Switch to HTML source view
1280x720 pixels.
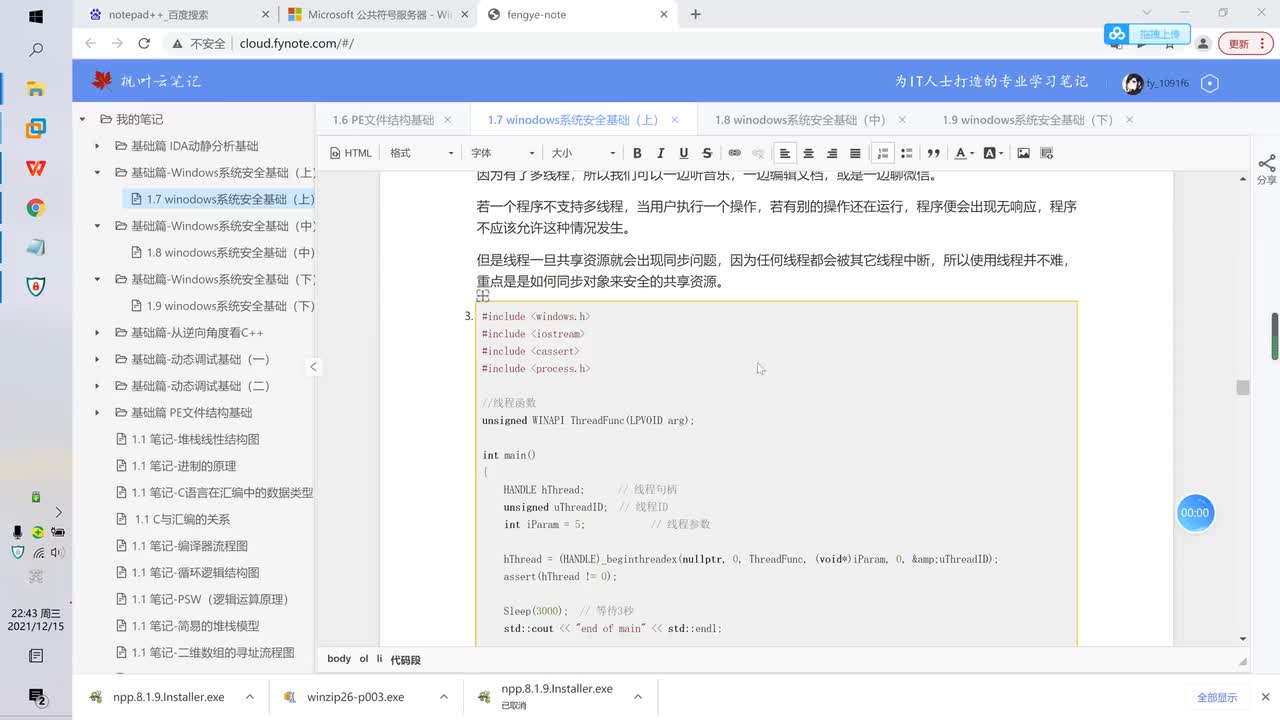point(351,153)
